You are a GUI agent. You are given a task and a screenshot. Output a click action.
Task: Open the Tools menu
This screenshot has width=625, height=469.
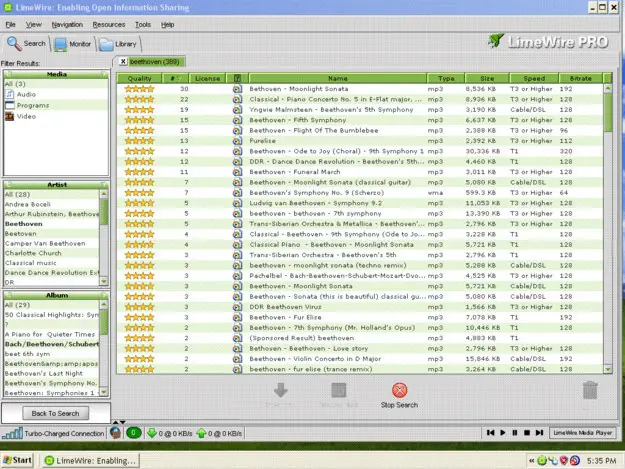143,25
